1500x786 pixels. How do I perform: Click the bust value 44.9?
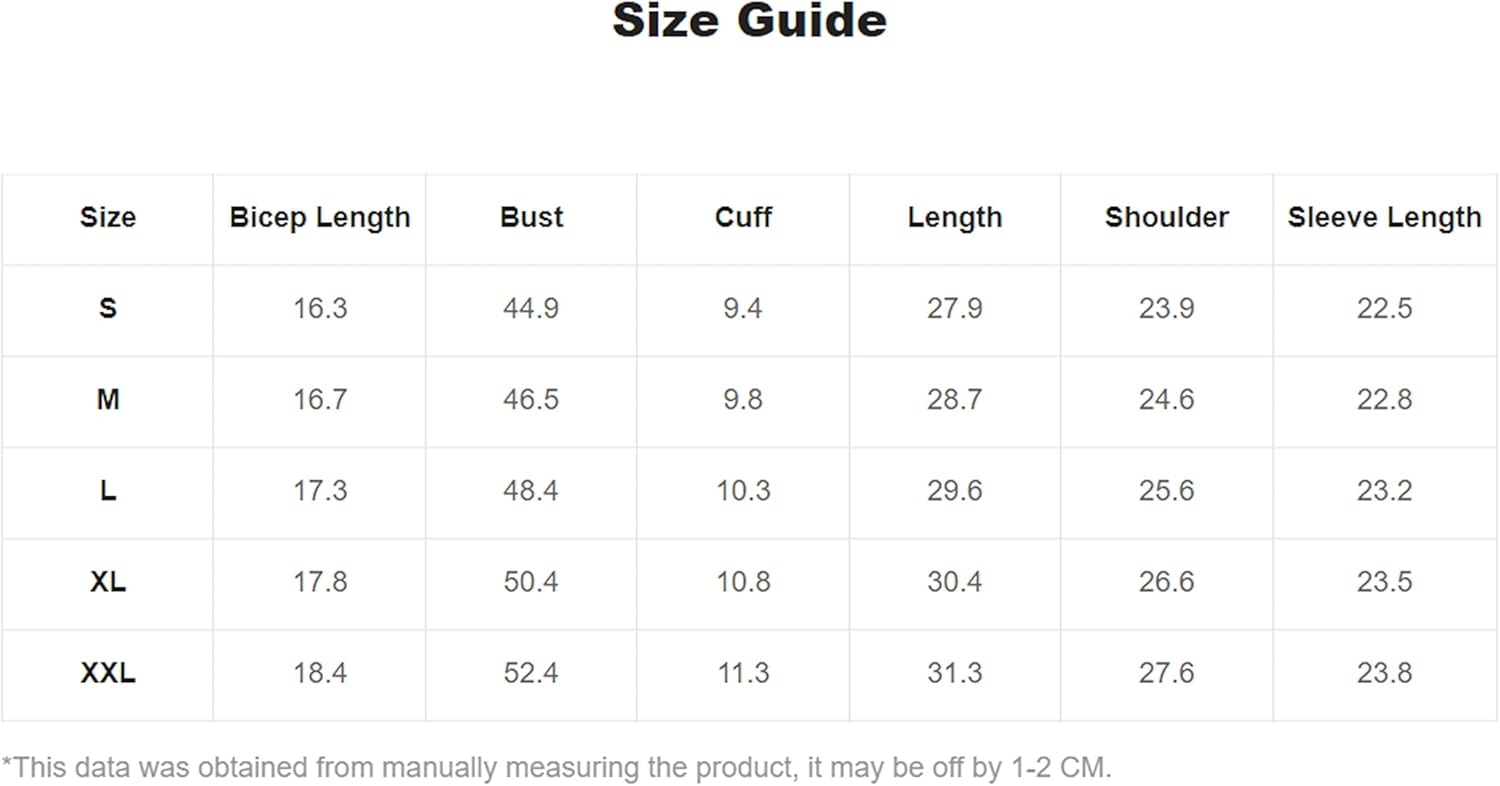[x=531, y=309]
